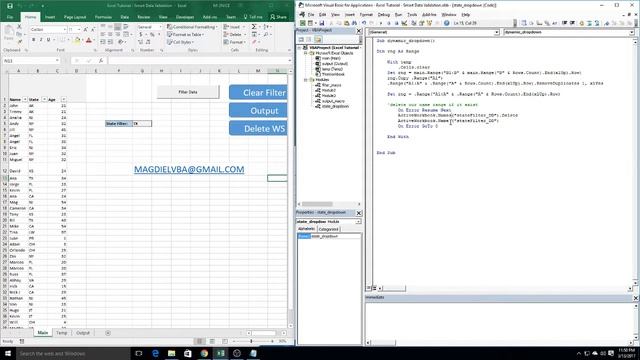Screen dimensions: 640x360
Task: Open the font name Calibri dropdown
Action: (64, 30)
